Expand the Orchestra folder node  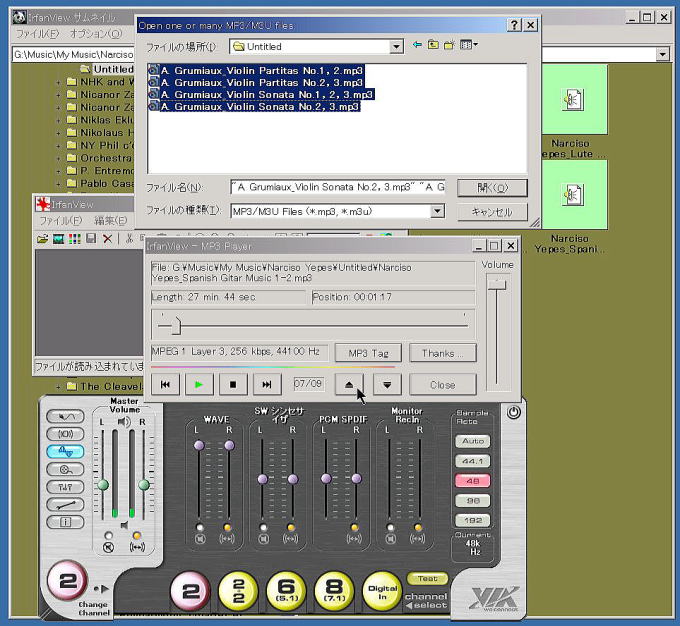[58, 158]
